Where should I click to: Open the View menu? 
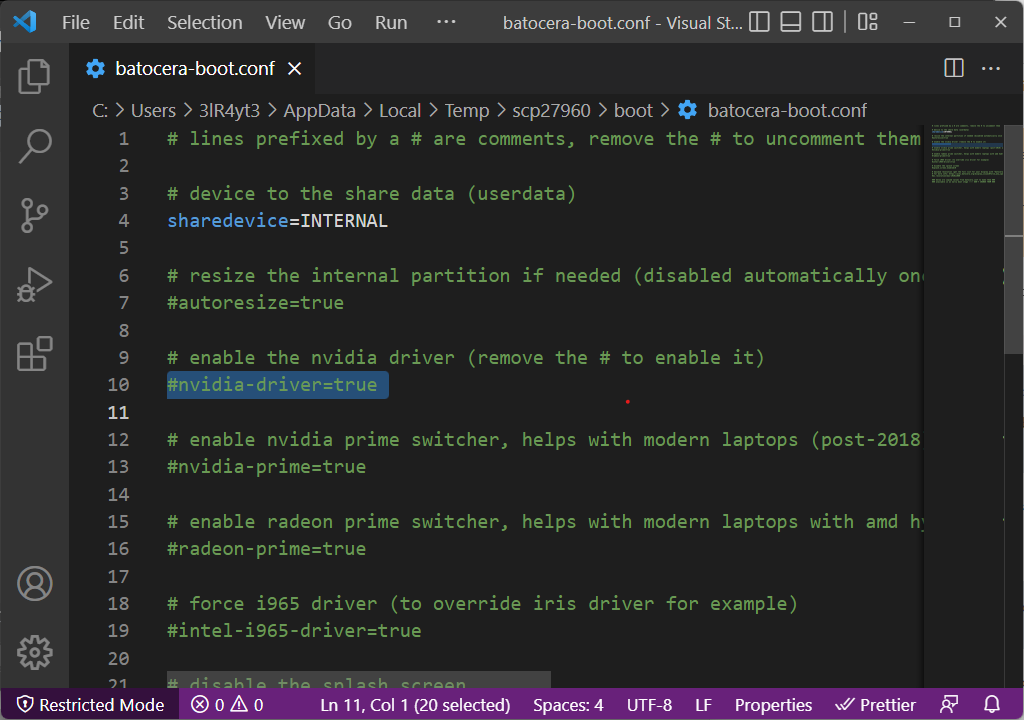[x=285, y=23]
